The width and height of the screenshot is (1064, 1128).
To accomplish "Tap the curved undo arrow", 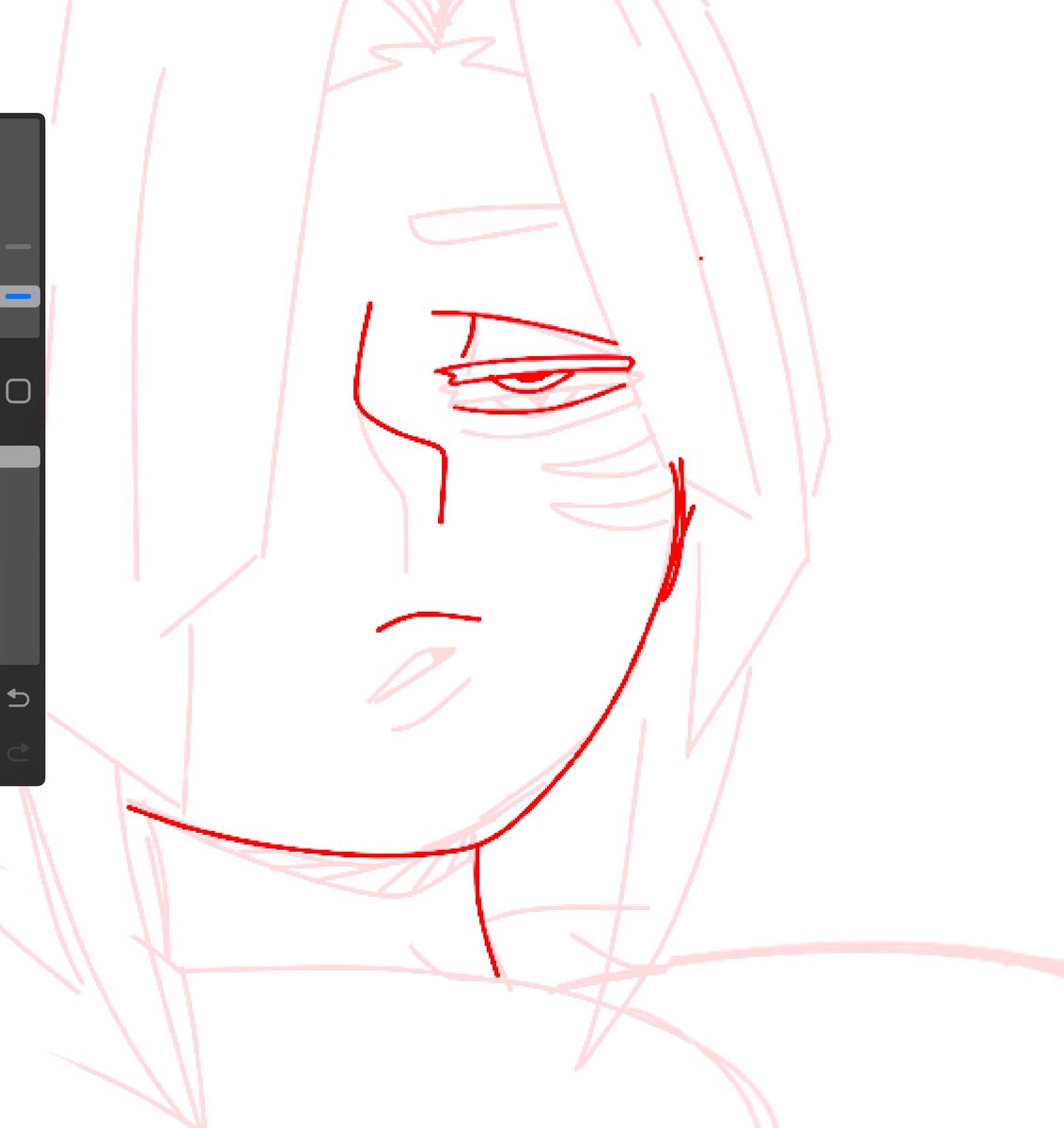I will [x=17, y=698].
